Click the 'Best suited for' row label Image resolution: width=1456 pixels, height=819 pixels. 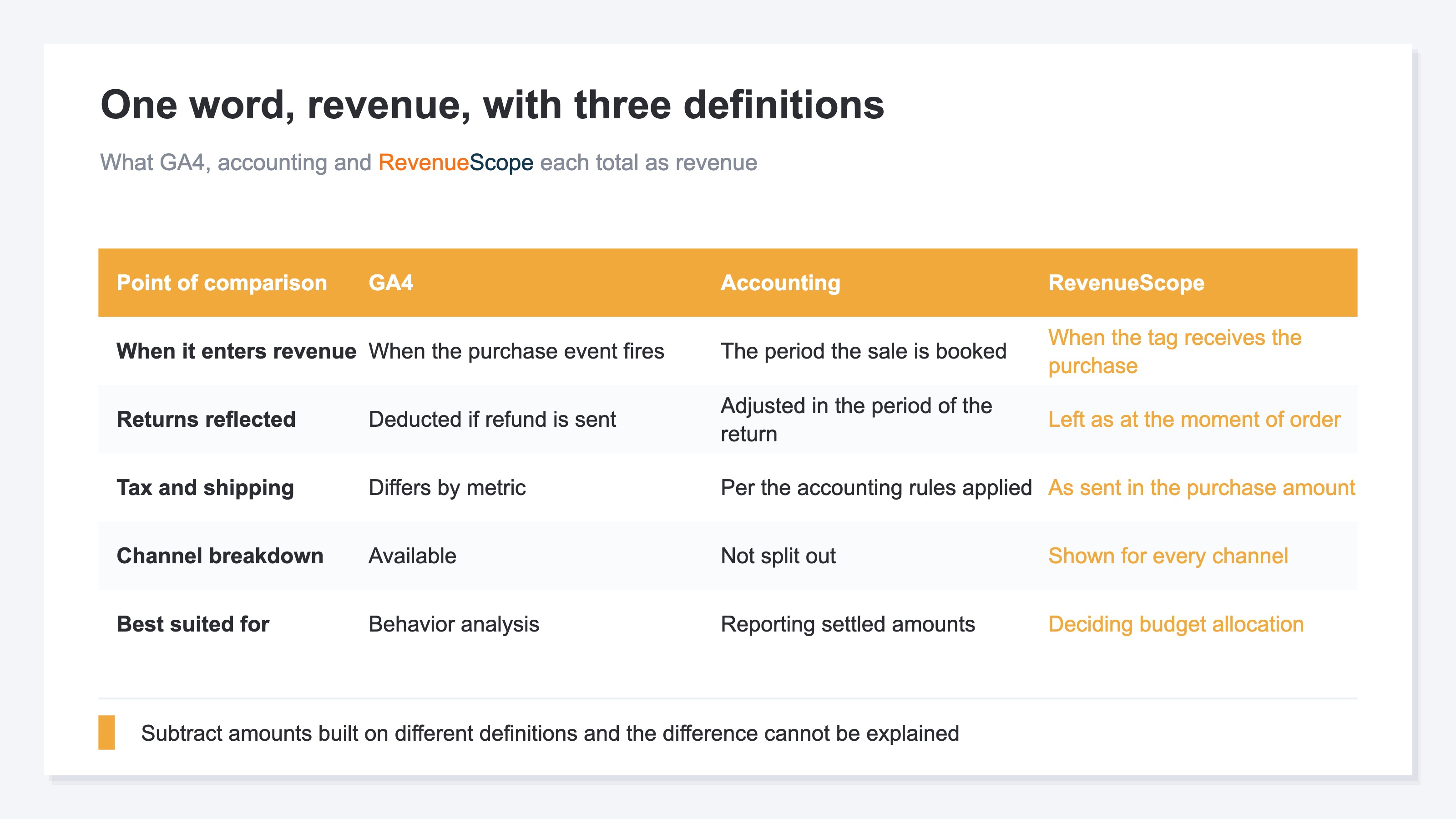pyautogui.click(x=193, y=625)
